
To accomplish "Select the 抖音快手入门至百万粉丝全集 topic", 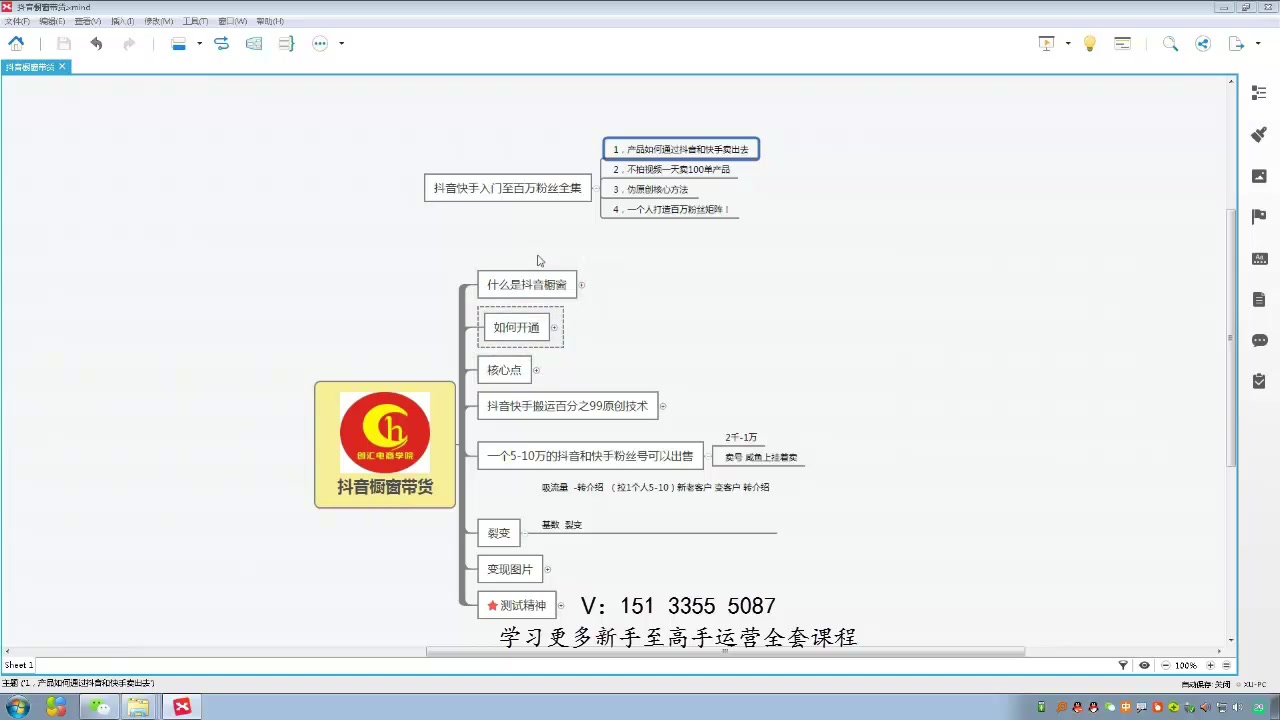I will pos(508,188).
